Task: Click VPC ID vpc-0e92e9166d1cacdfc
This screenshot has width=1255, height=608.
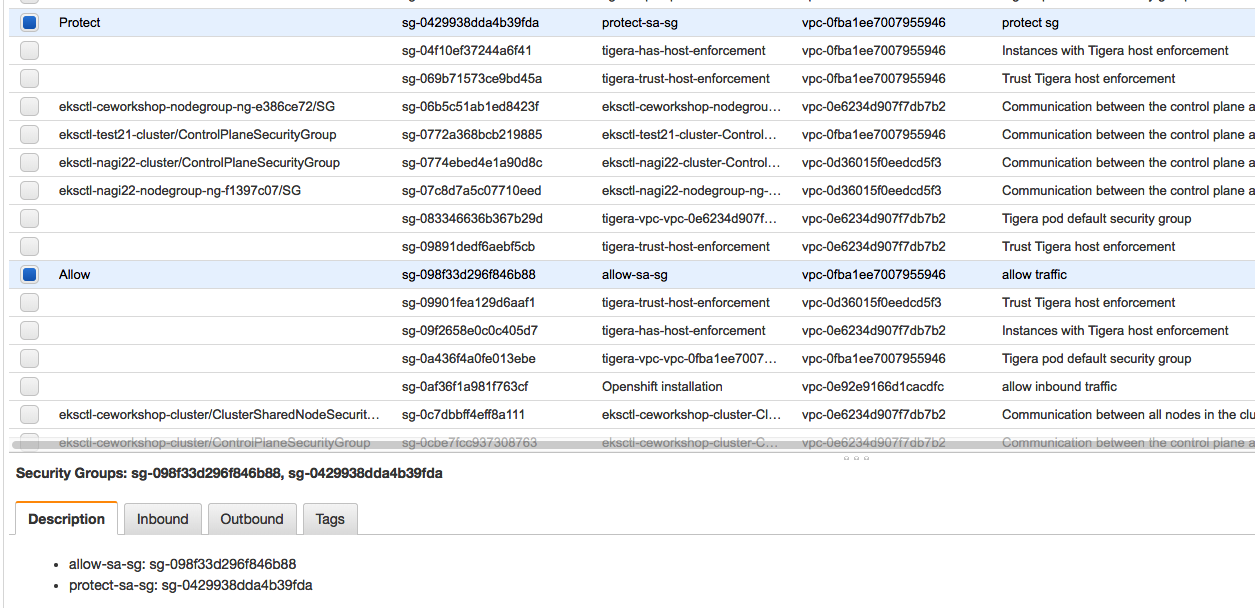Action: [x=872, y=386]
